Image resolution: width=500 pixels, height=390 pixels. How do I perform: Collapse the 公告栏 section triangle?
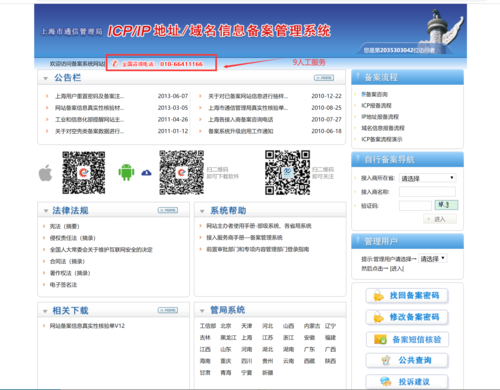pyautogui.click(x=45, y=79)
